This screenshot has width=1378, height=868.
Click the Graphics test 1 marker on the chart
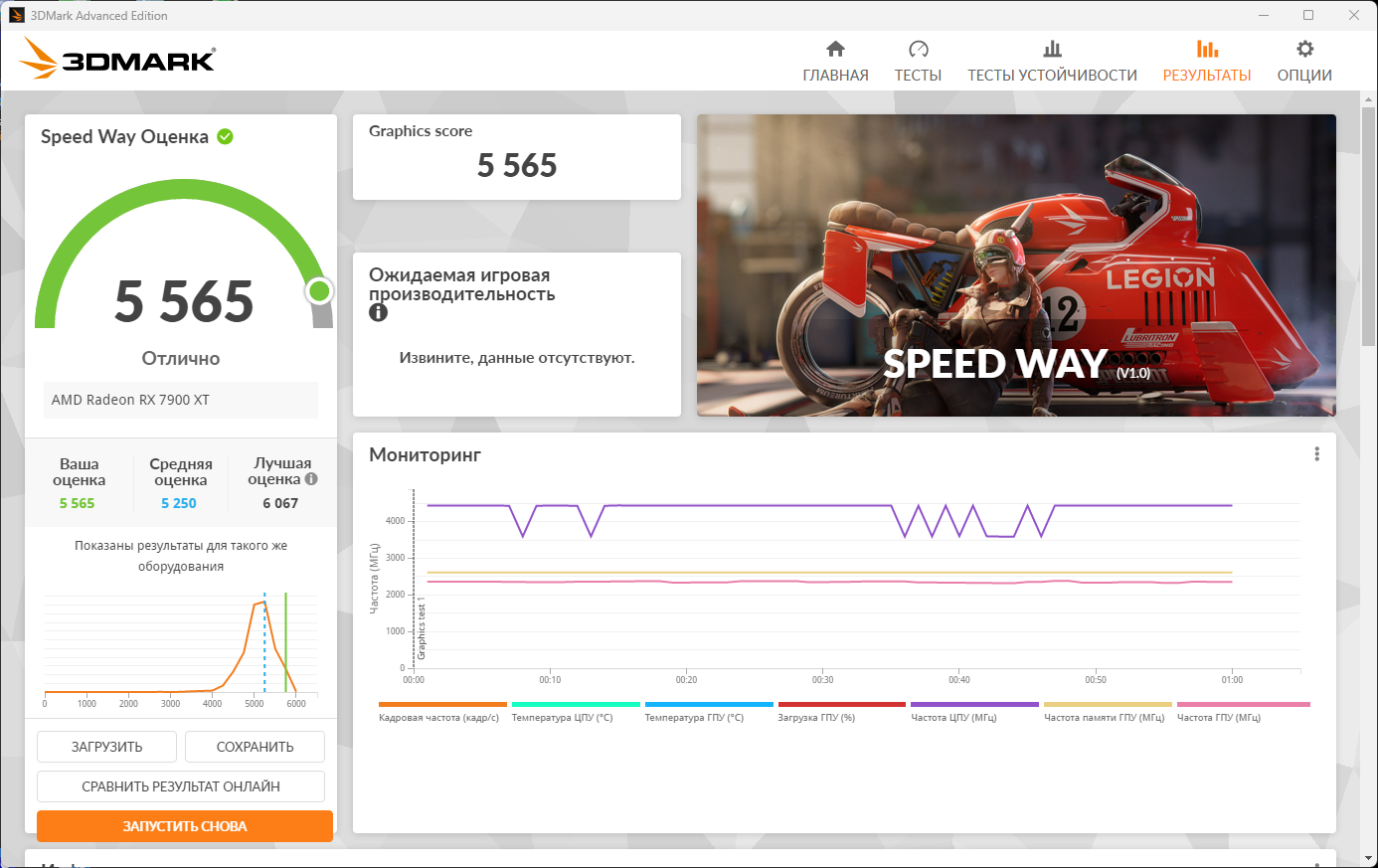tap(422, 628)
